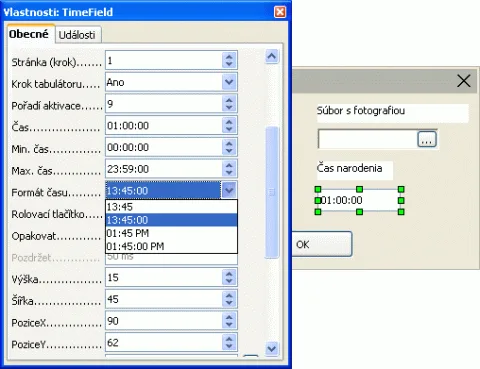Select the time field showing 01:00:00 in form
This screenshot has height=369, width=480.
click(359, 200)
